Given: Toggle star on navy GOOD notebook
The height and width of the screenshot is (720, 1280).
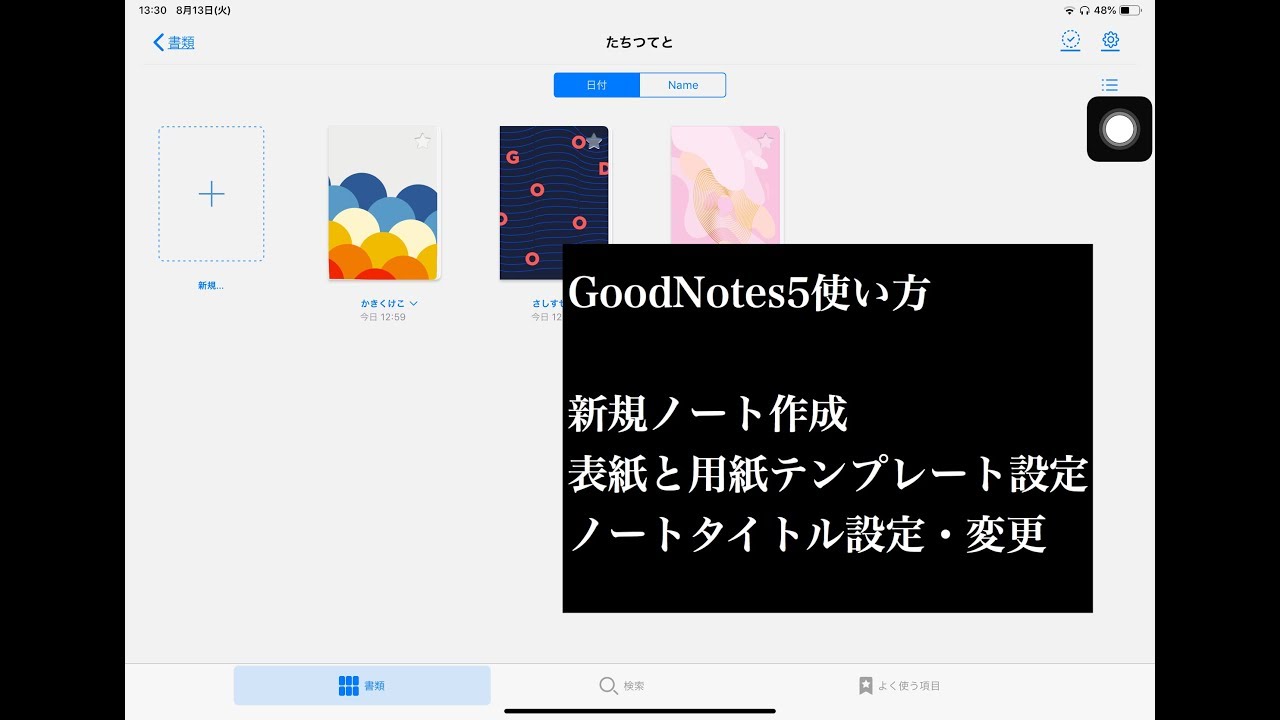Looking at the screenshot, I should (594, 141).
